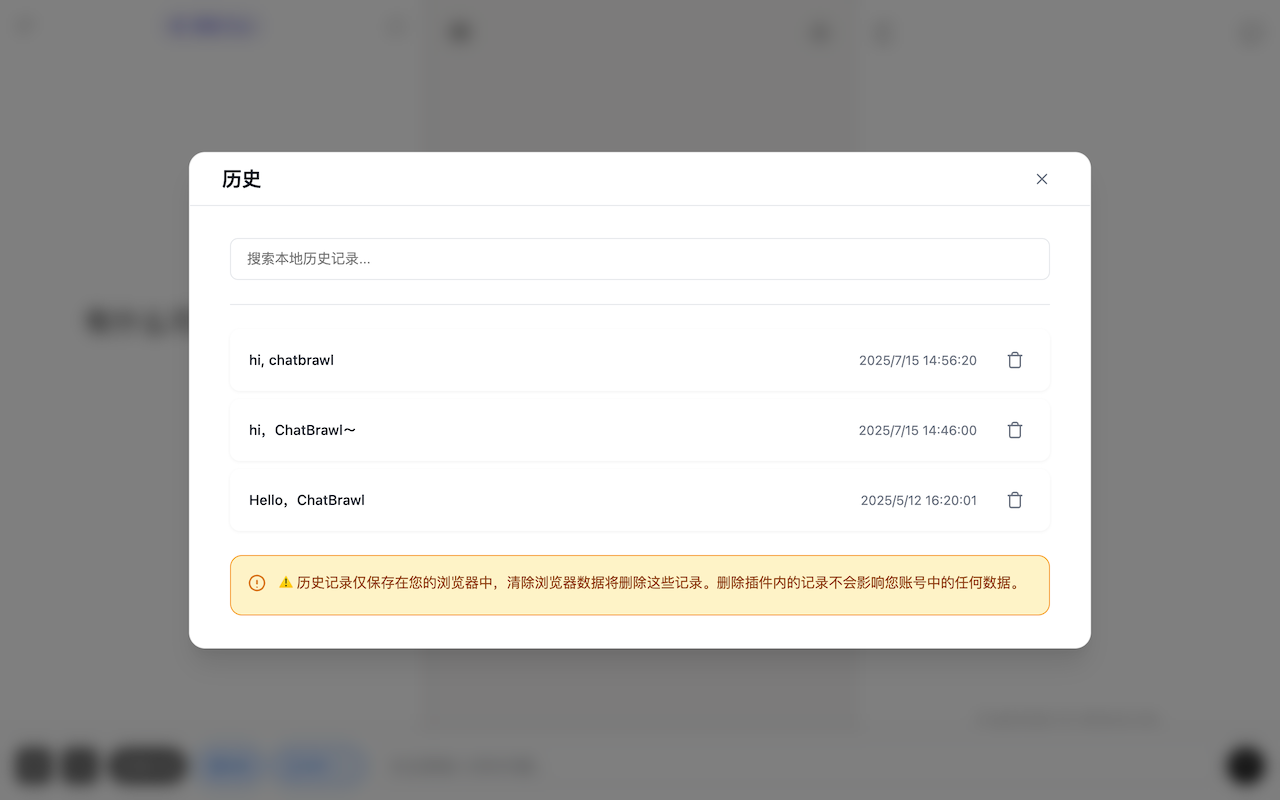Click the warning circle icon in the yellow notice
The image size is (1280, 800).
click(257, 582)
